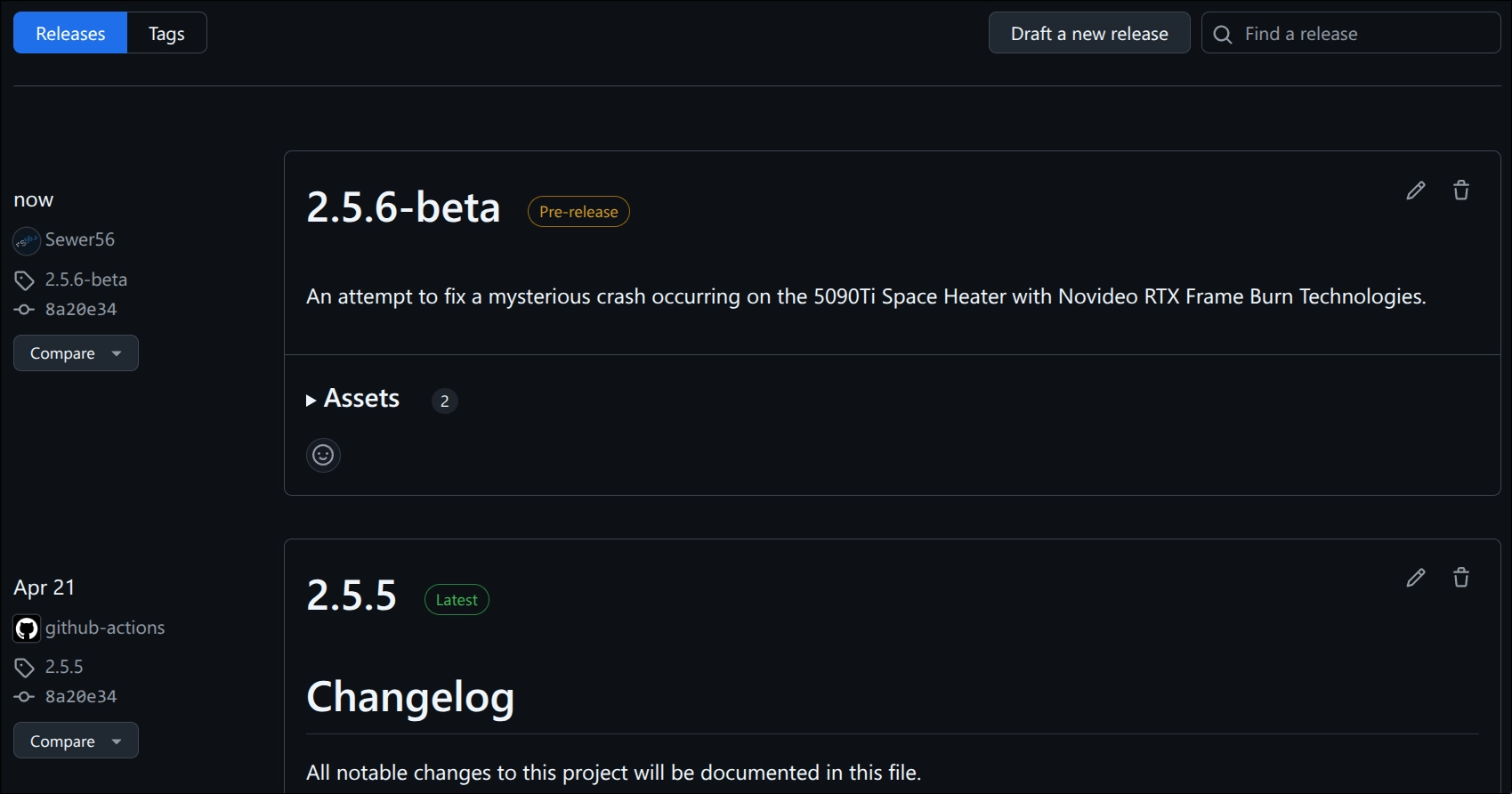
Task: Click the commit icon in the Apr 21 sidebar
Action: 24,697
